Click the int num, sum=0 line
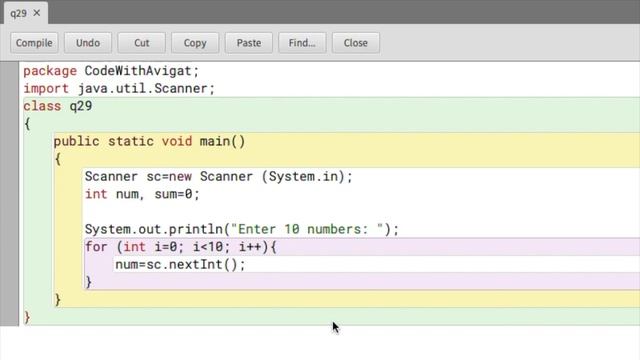The height and width of the screenshot is (360, 640). pyautogui.click(x=142, y=194)
